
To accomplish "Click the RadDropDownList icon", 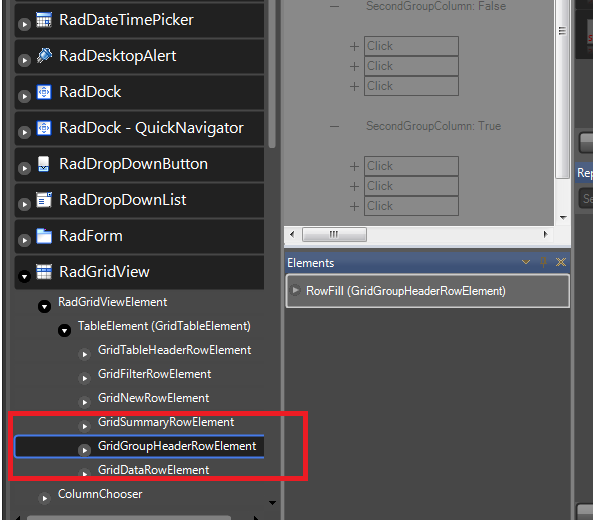I will coord(44,200).
